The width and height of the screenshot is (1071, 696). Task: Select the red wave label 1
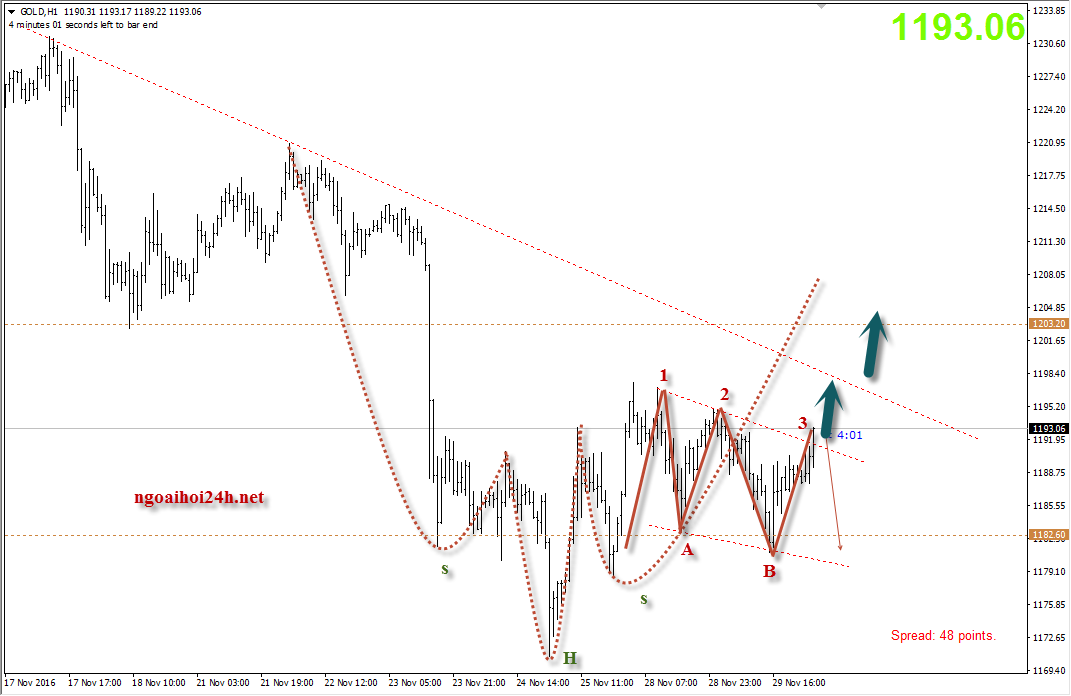pos(663,376)
